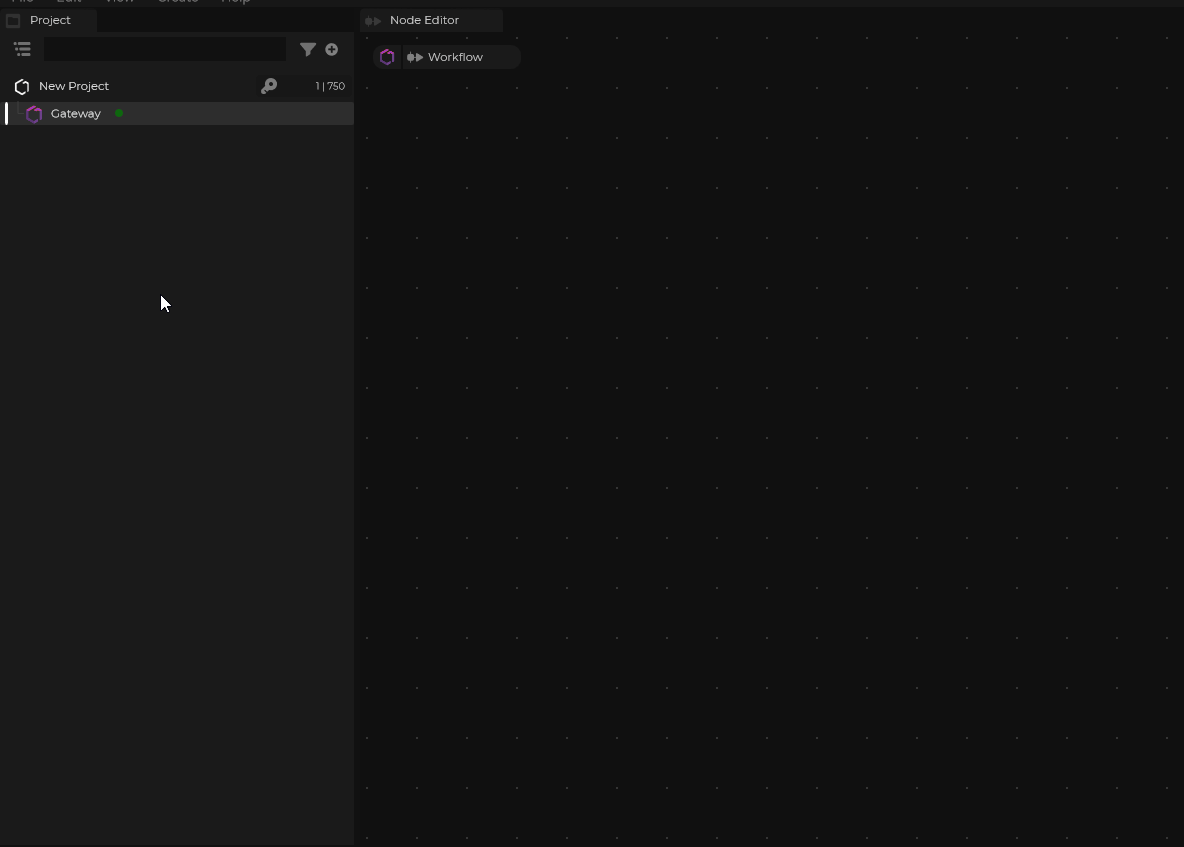This screenshot has height=847, width=1184.
Task: Open the Help menu
Action: pos(235,2)
